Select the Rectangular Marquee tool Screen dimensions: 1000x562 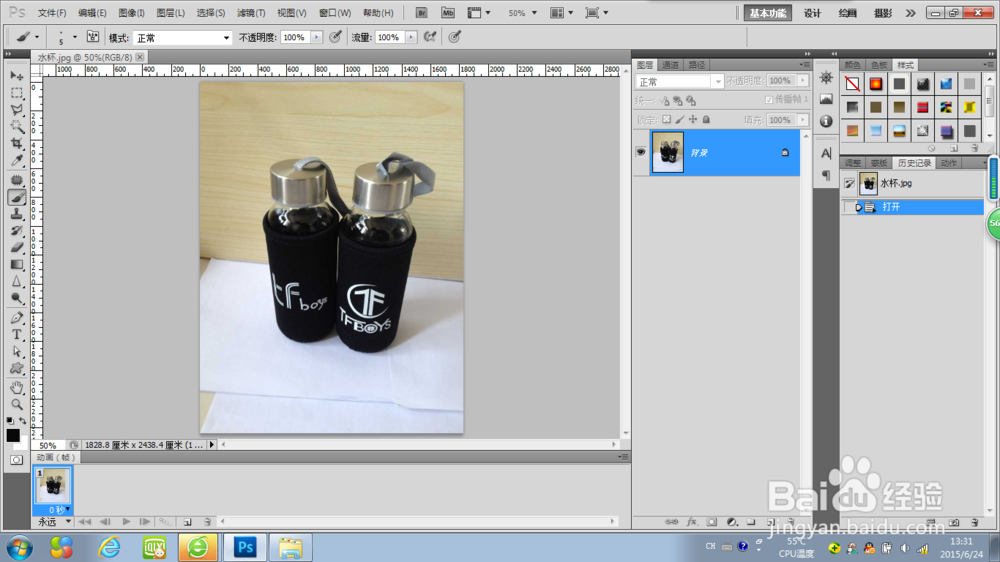[17, 93]
